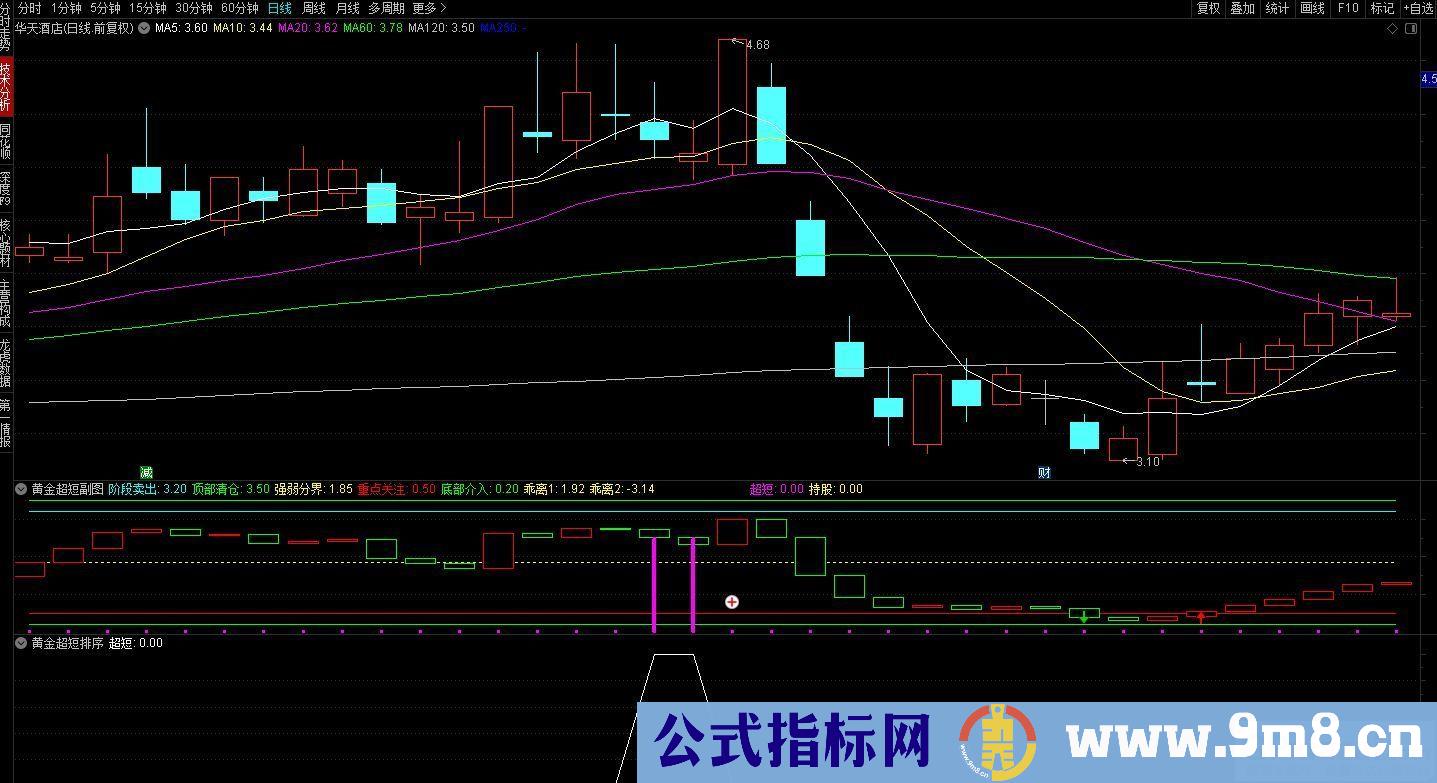Click the red plus circle marker

(732, 602)
